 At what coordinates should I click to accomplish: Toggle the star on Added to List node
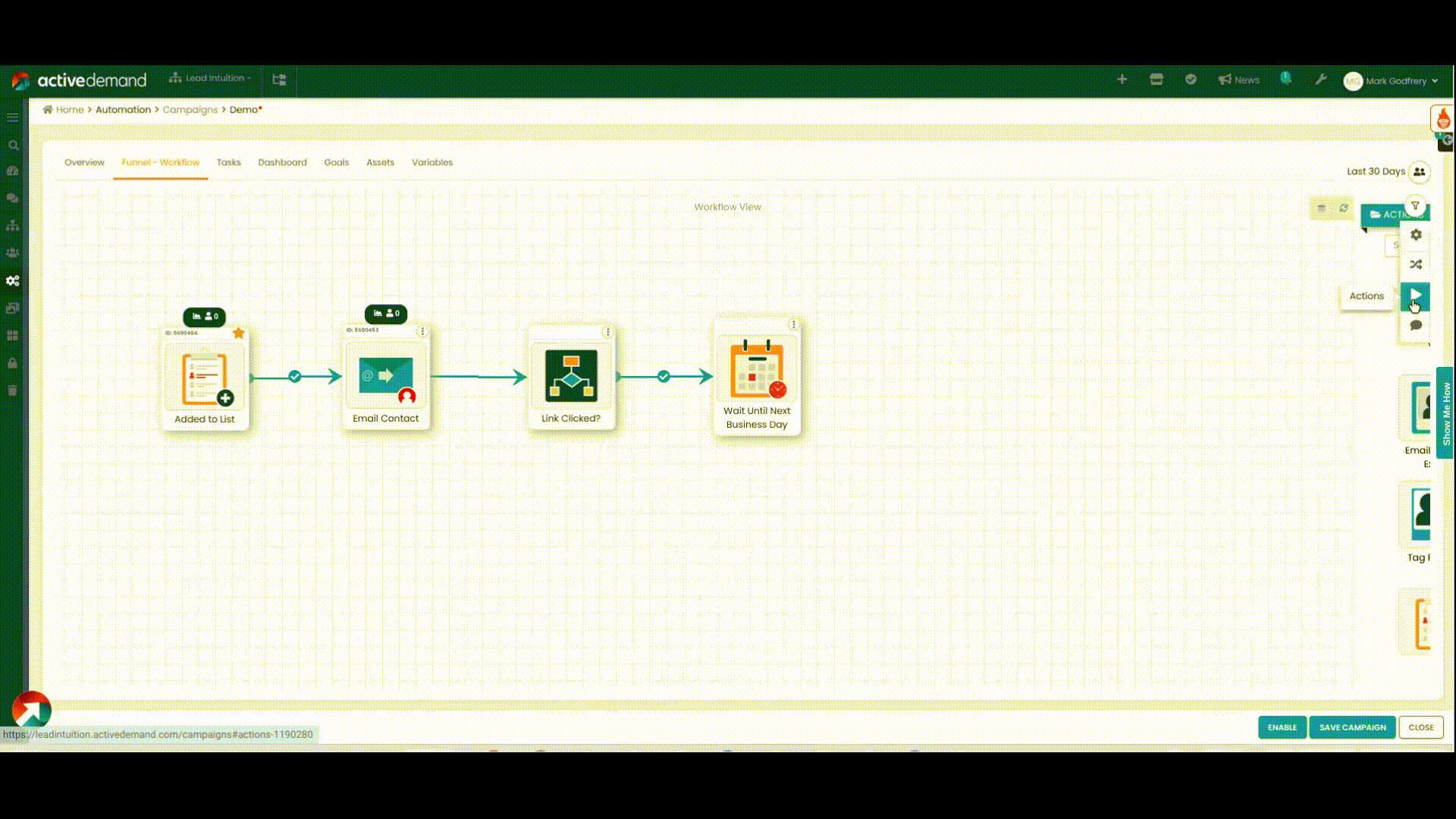239,333
